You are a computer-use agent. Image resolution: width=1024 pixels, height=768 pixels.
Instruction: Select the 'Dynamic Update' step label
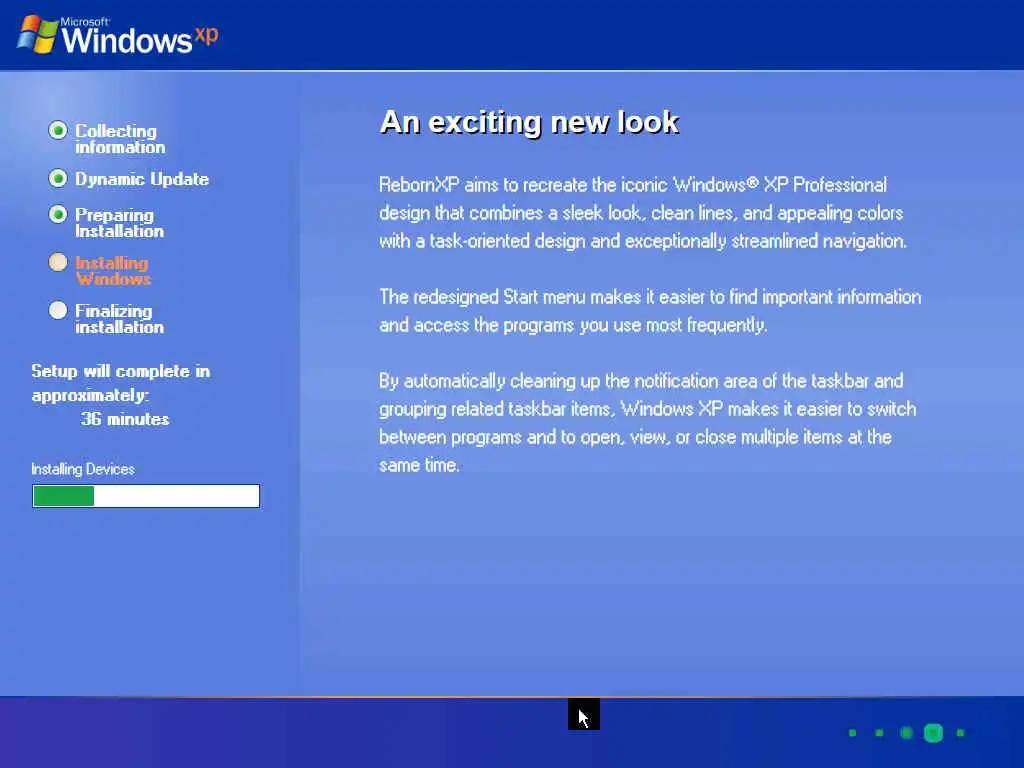click(142, 179)
